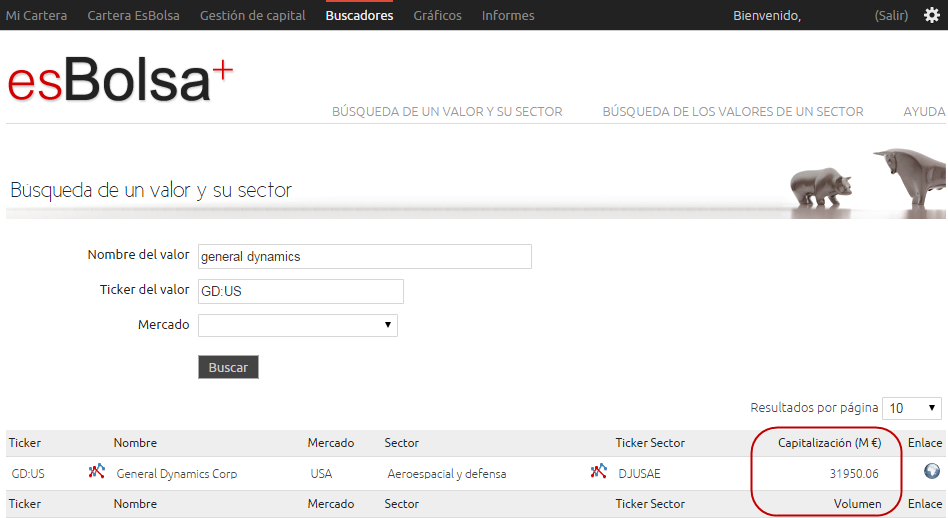Sort by the top Sector column header
This screenshot has height=518, width=948.
click(401, 442)
